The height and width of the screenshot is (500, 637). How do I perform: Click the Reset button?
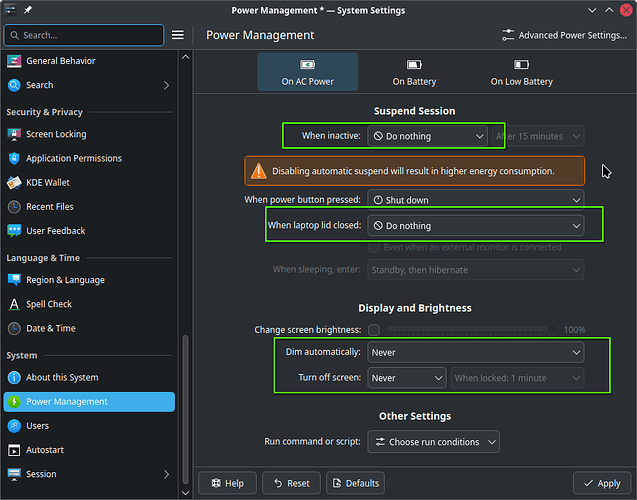(291, 483)
